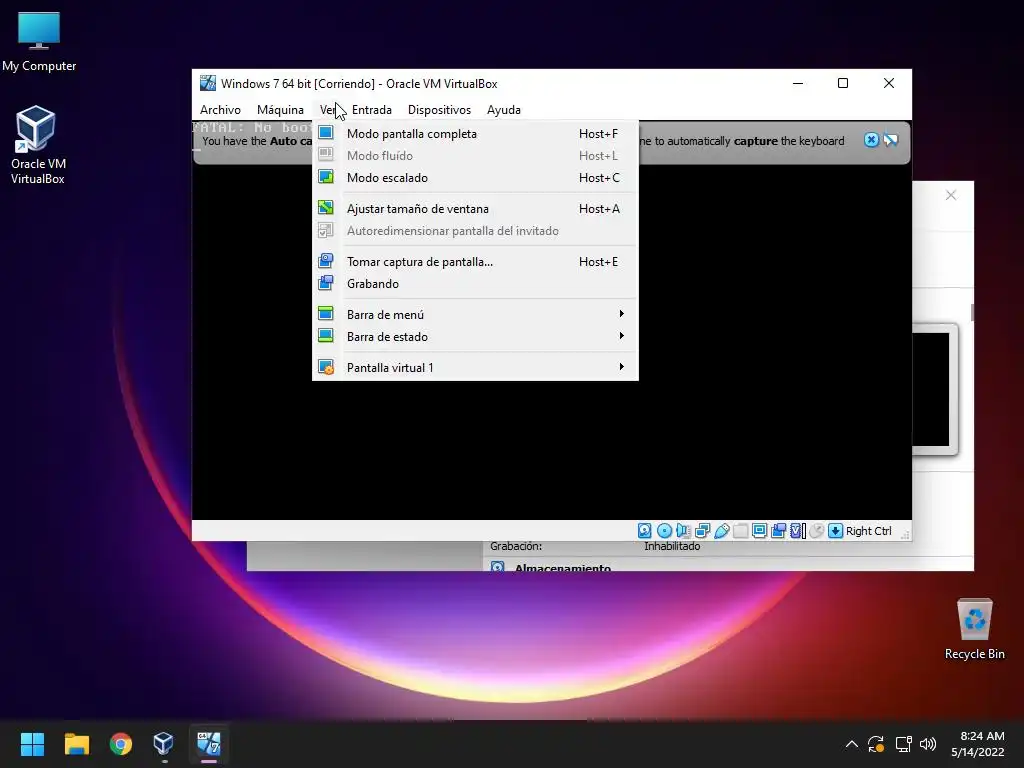Open the Windows Start menu
1024x768 pixels.
[x=32, y=743]
